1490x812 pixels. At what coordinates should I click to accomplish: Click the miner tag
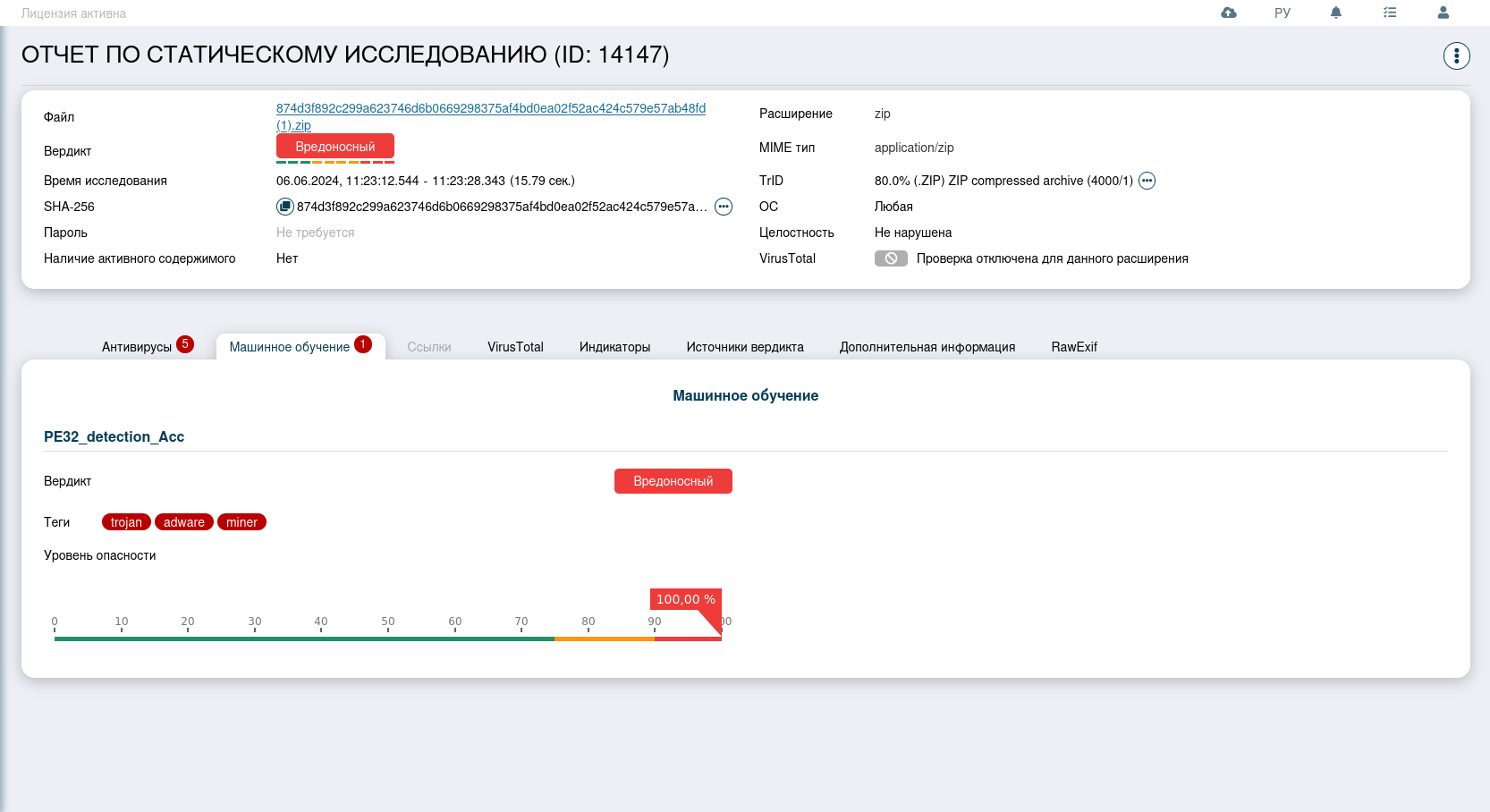(x=241, y=522)
